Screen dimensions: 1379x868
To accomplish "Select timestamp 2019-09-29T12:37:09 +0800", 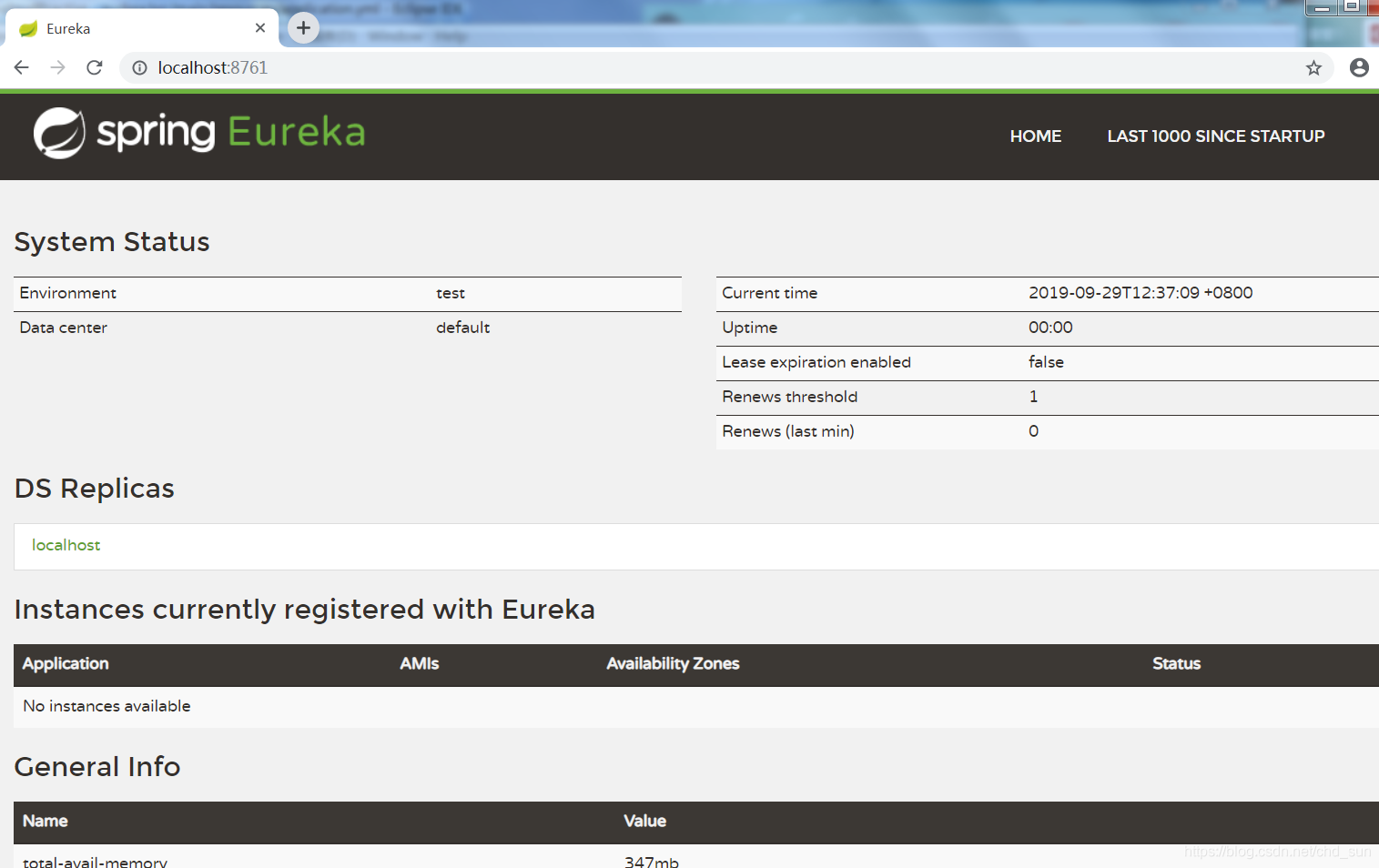I will click(1141, 293).
